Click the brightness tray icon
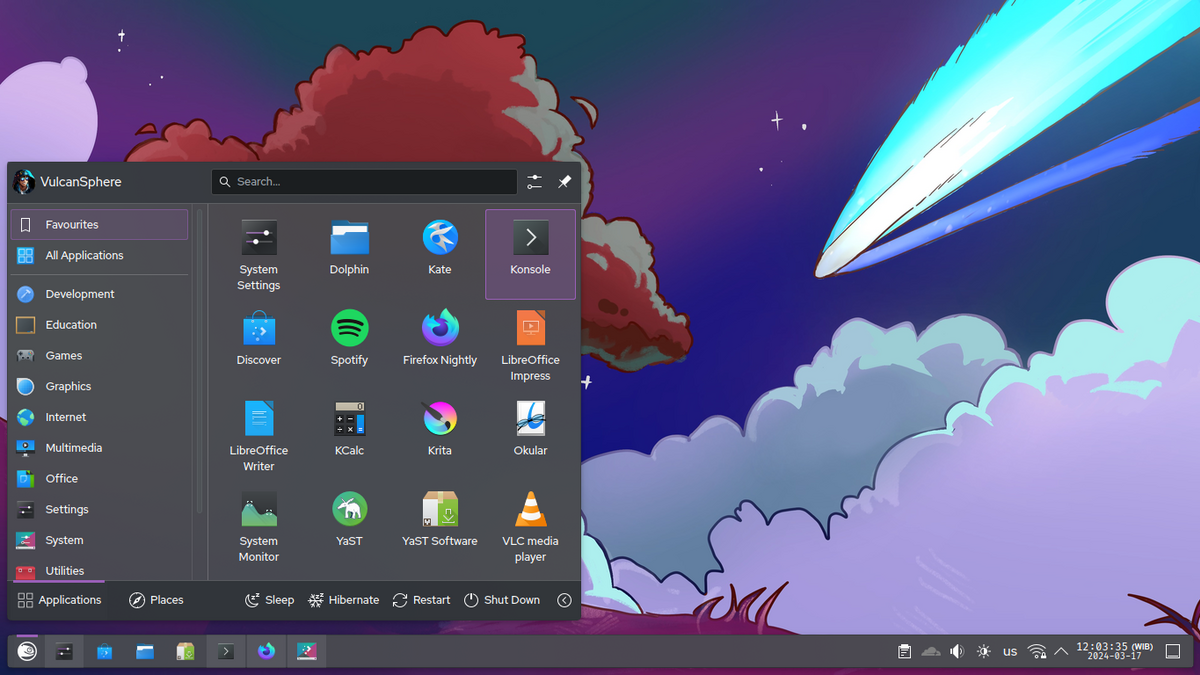 click(x=984, y=652)
